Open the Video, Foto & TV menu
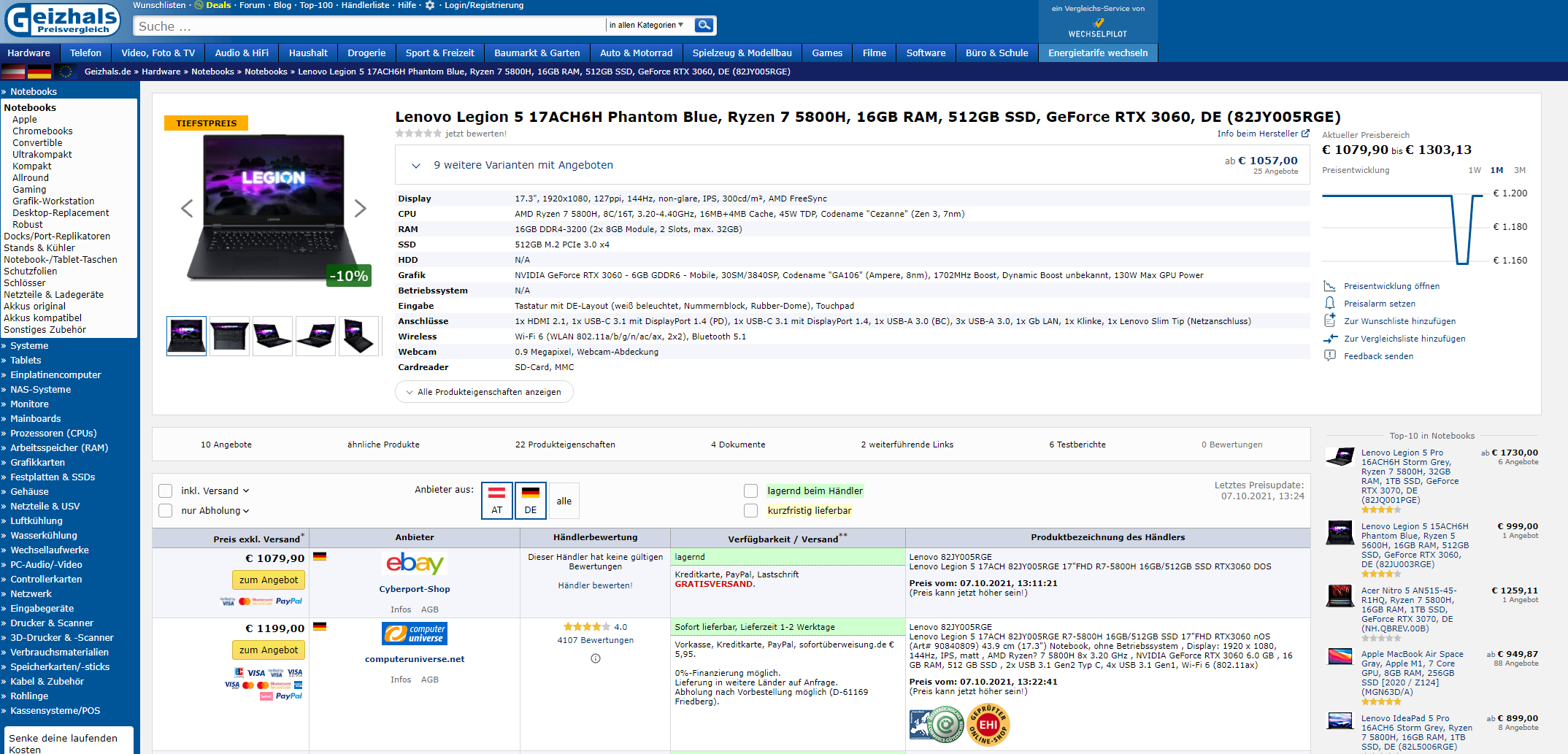This screenshot has height=754, width=1568. (158, 53)
